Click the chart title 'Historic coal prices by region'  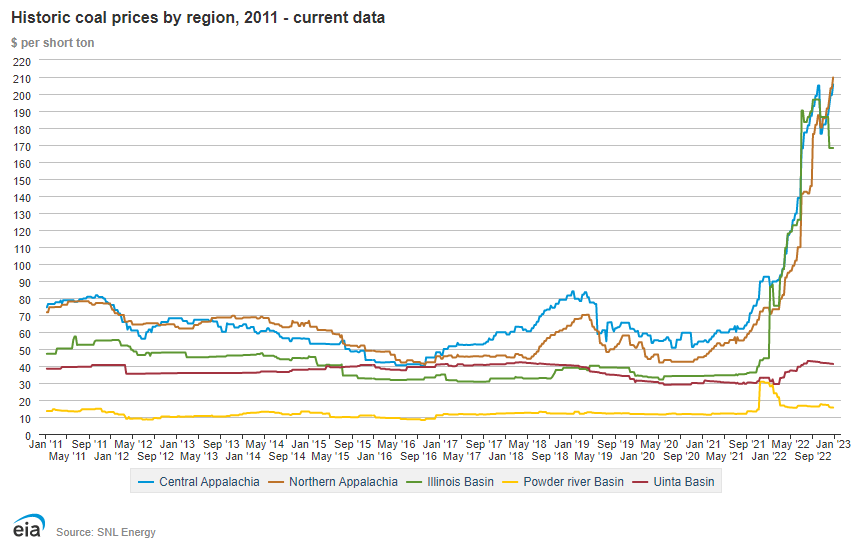(197, 18)
